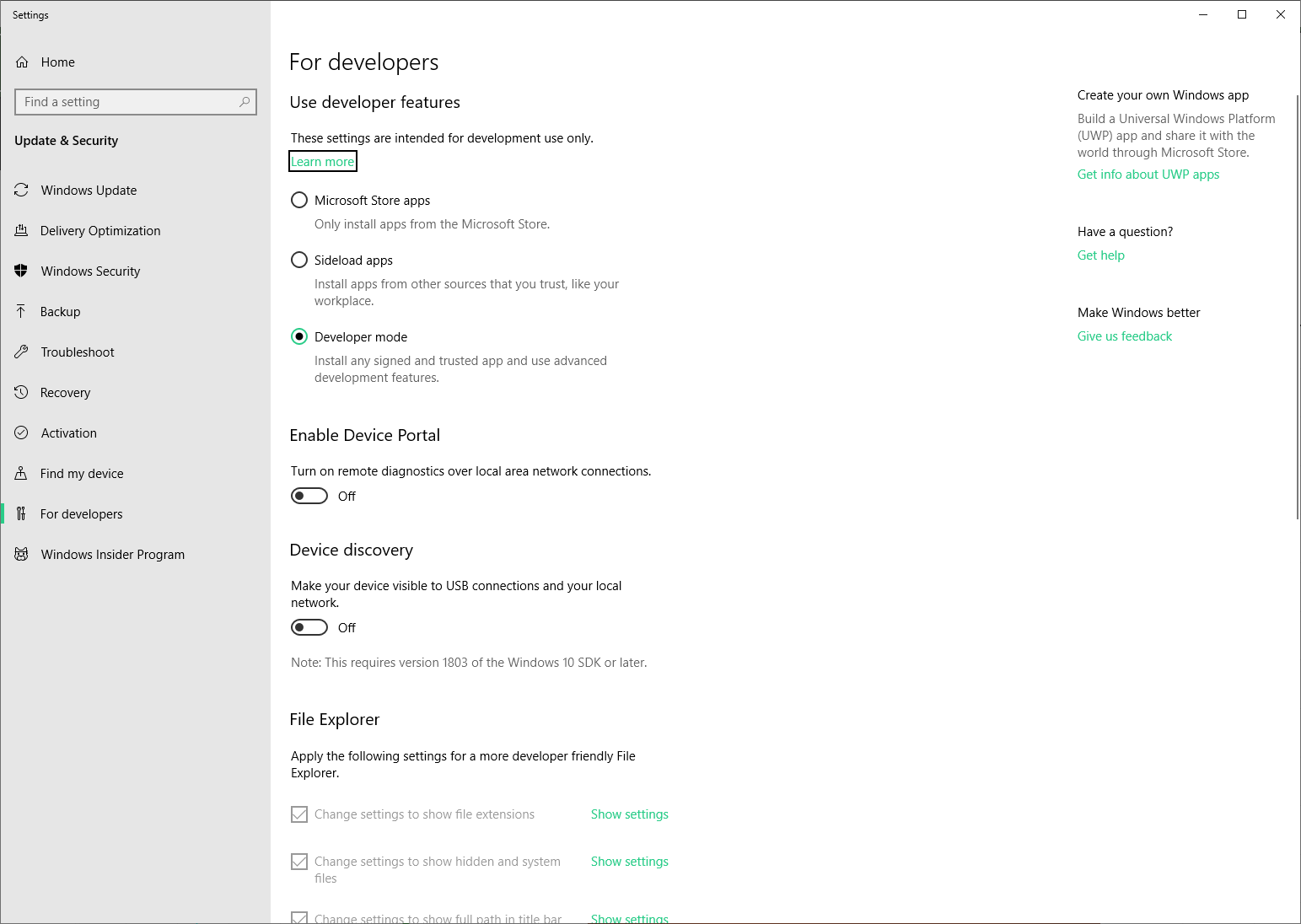Click the Activation checkmark icon
Viewport: 1301px width, 924px height.
pyautogui.click(x=22, y=433)
